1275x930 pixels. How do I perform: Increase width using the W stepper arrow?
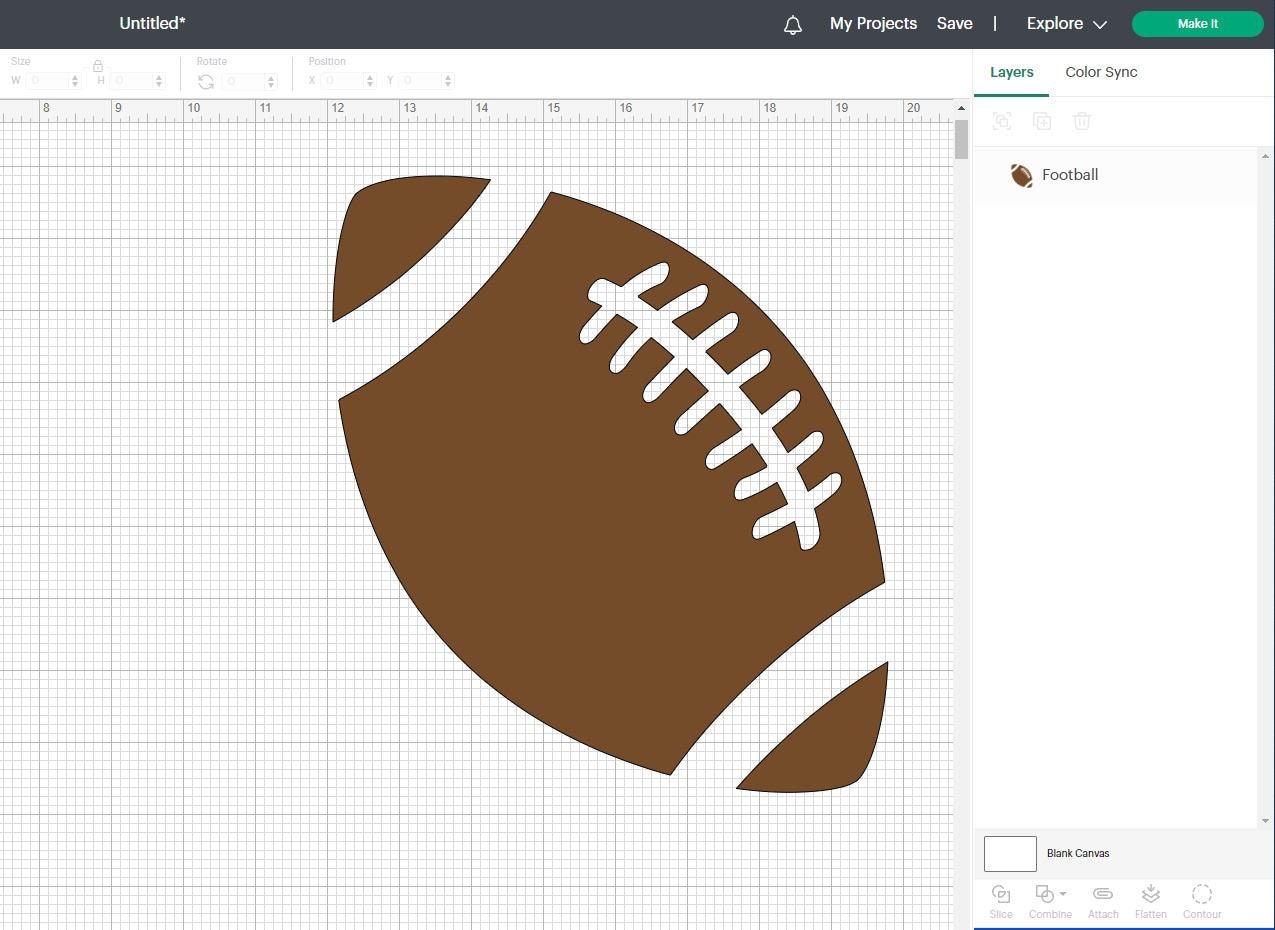click(x=74, y=77)
